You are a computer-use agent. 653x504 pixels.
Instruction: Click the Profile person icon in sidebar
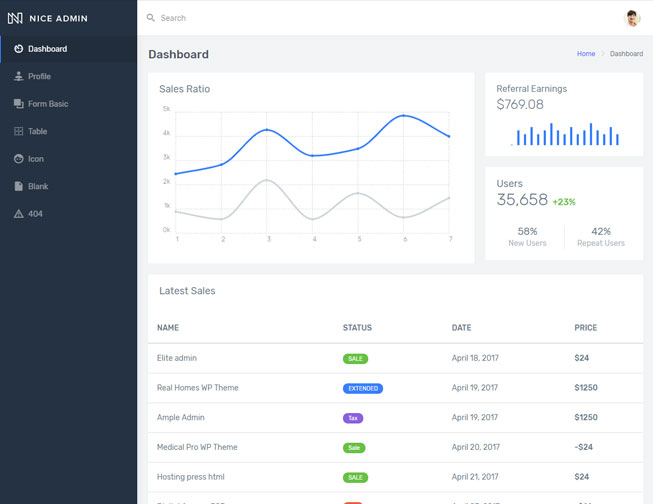[x=19, y=76]
